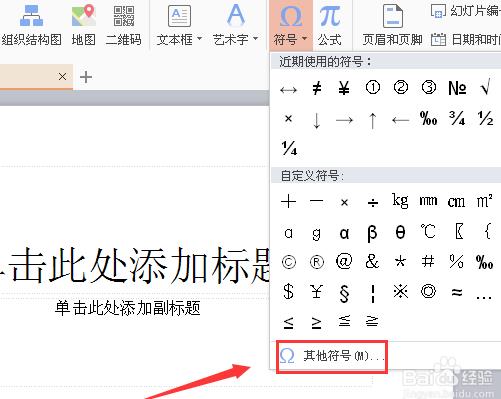The height and width of the screenshot is (399, 501).
Task: Expand the 文本框 dropdown arrow
Action: [199, 39]
